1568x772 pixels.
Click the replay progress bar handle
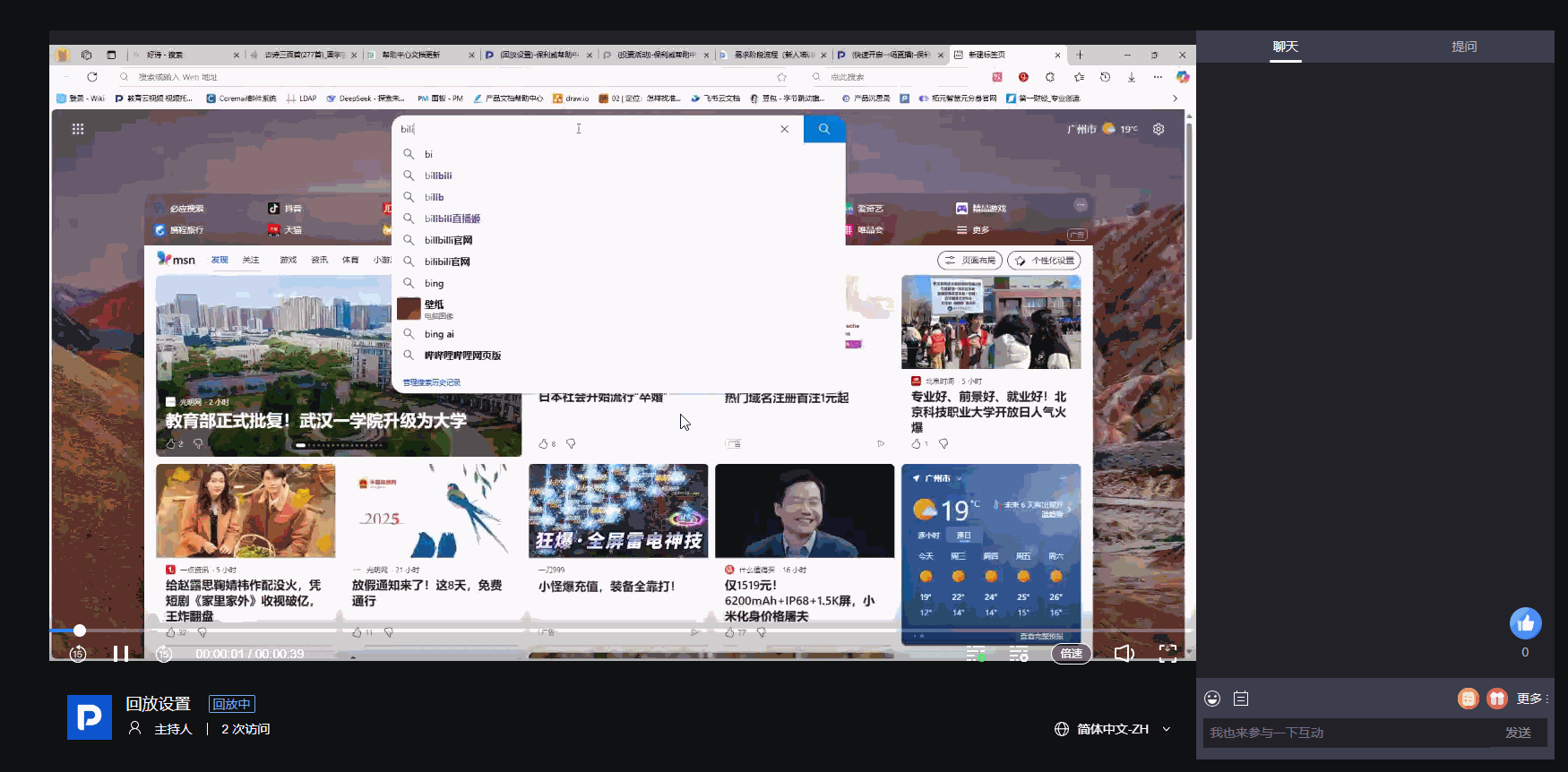click(80, 630)
